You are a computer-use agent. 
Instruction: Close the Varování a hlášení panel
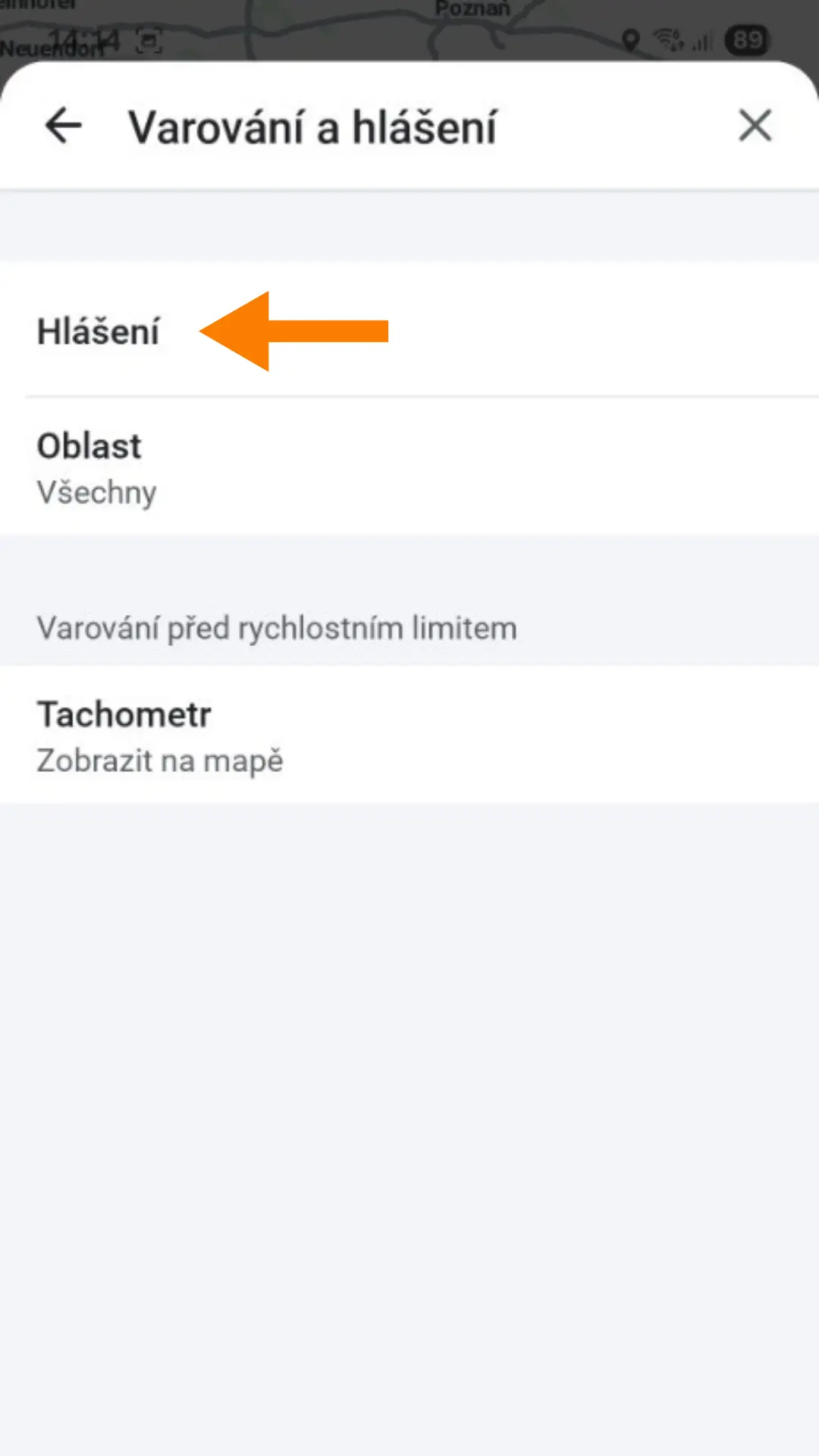coord(755,125)
